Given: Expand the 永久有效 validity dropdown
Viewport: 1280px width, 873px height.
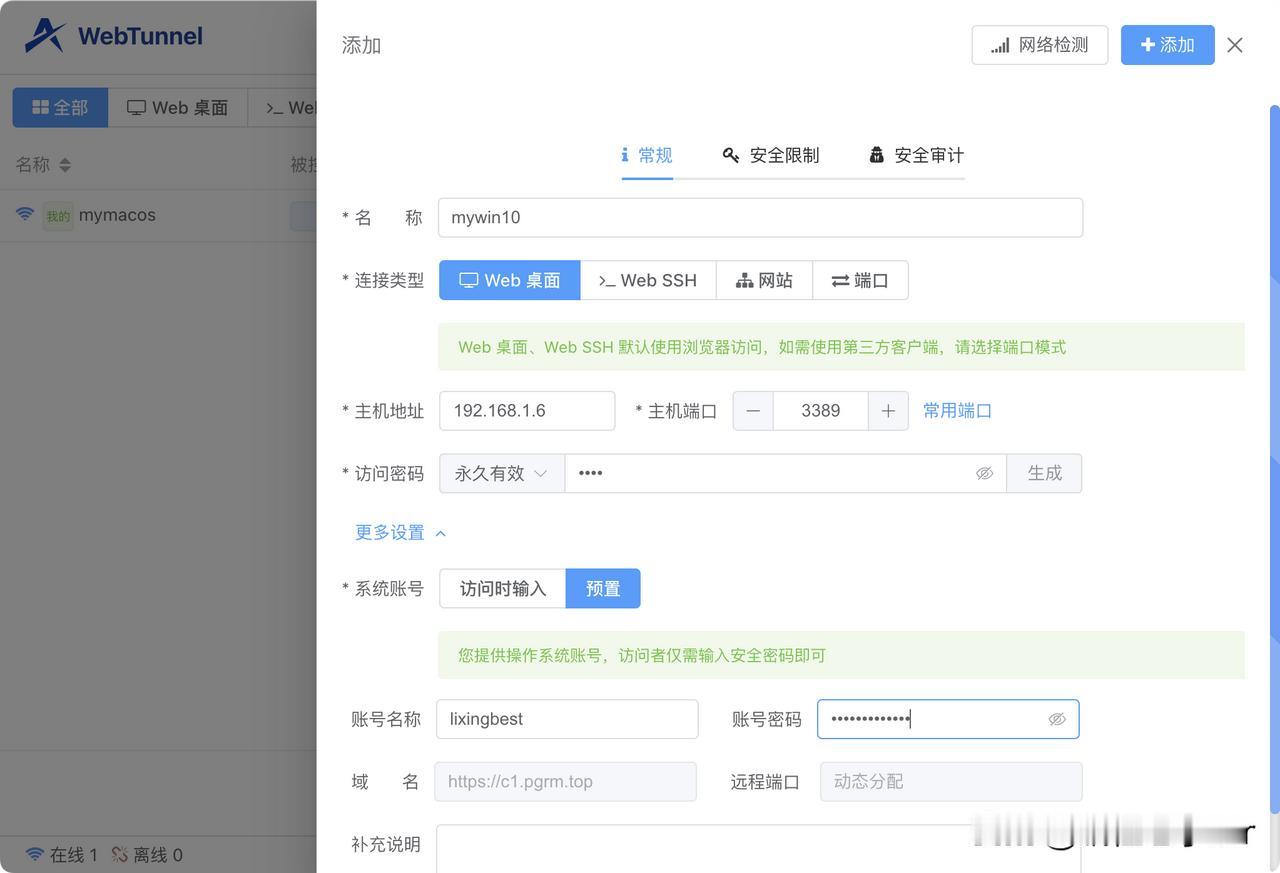Looking at the screenshot, I should (x=501, y=473).
